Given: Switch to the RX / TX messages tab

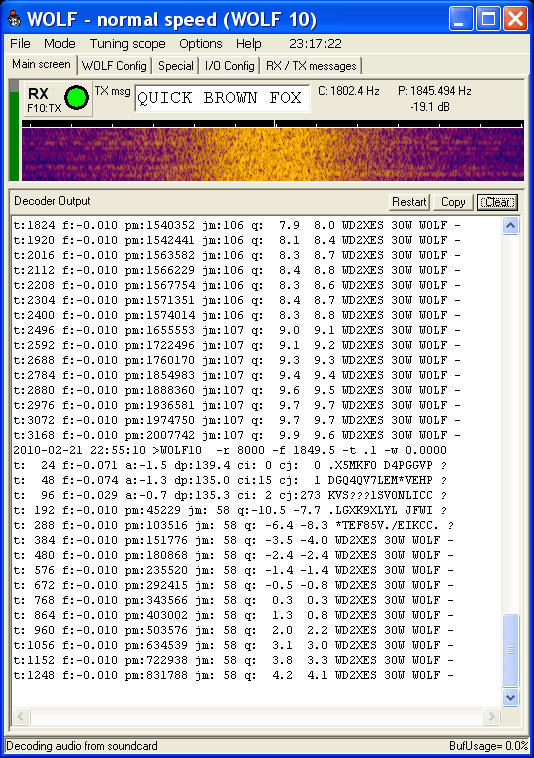Looking at the screenshot, I should tap(311, 66).
